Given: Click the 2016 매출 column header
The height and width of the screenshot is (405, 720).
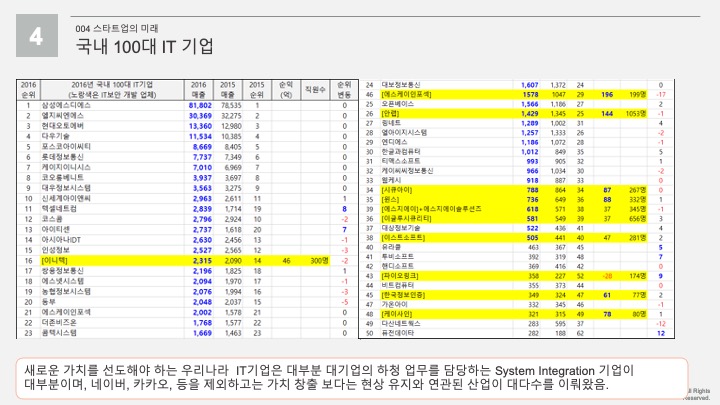Looking at the screenshot, I should (x=198, y=90).
